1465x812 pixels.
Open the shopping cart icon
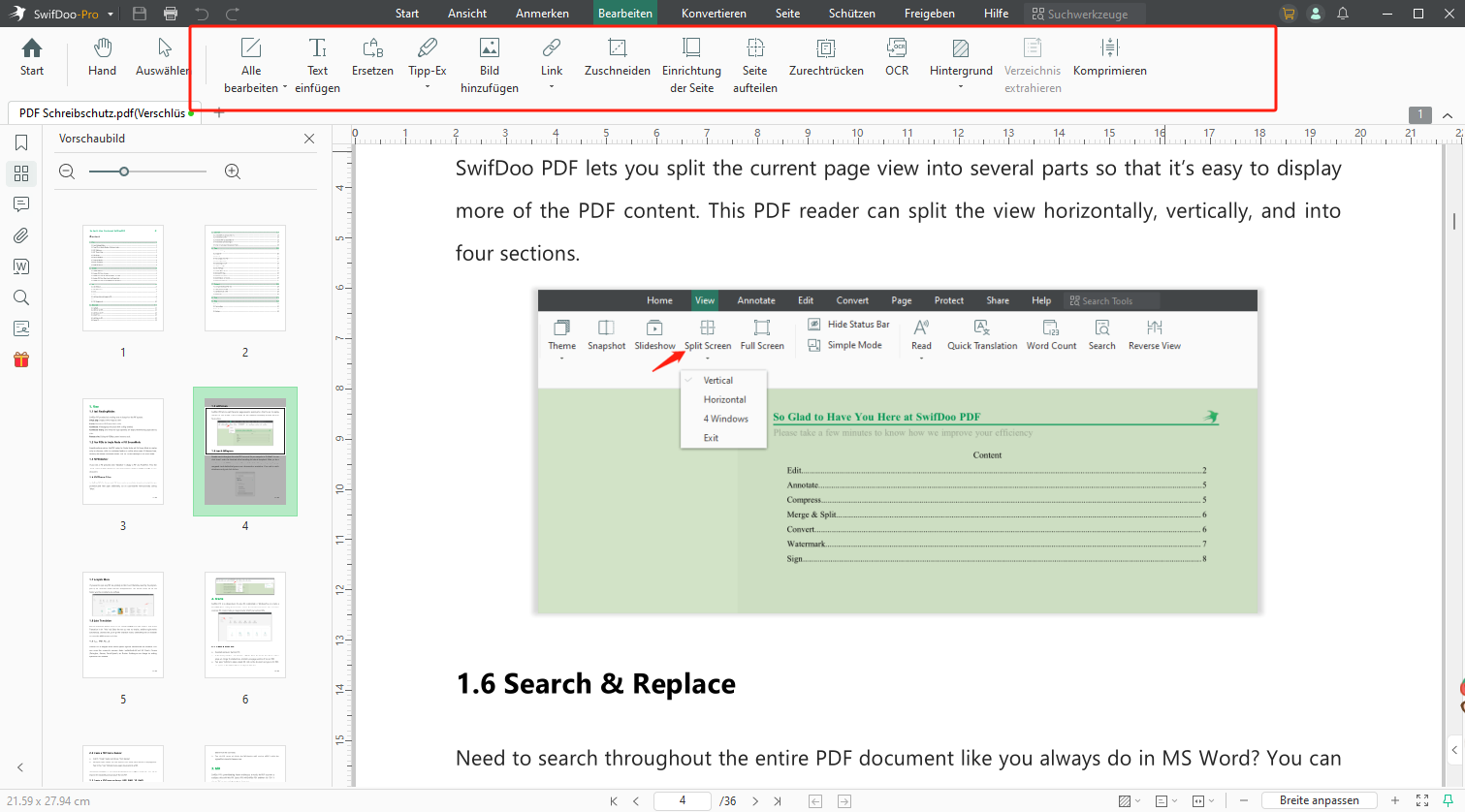[x=1289, y=14]
